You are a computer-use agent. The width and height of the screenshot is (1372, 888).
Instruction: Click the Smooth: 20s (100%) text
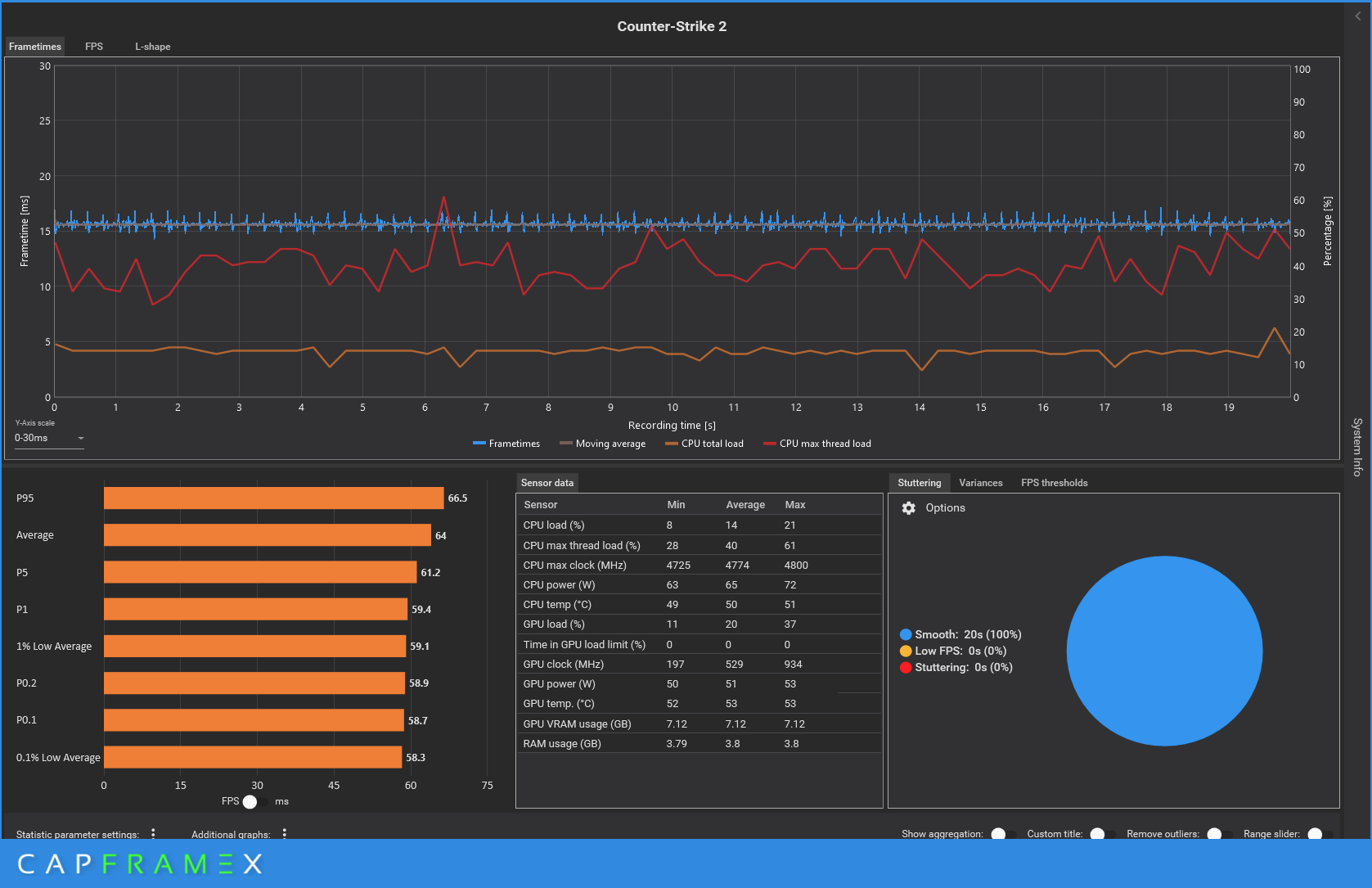pos(968,634)
